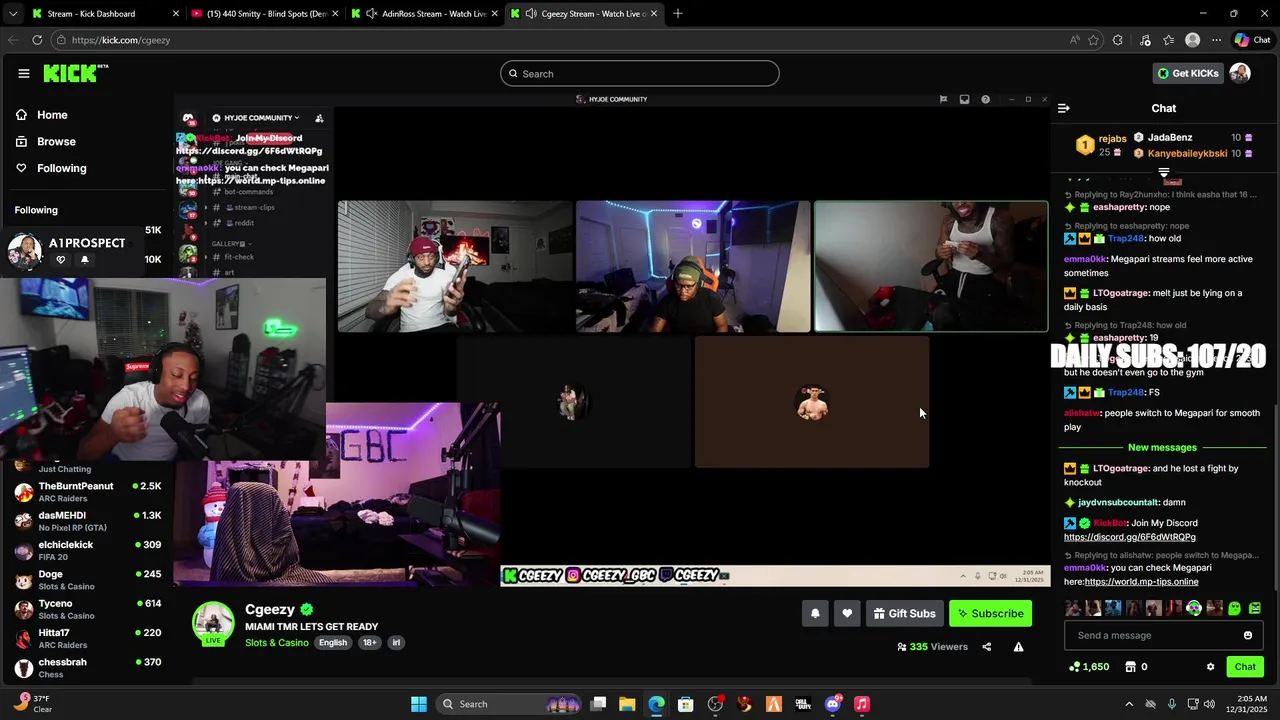Open emoji picker in chat input
Screen dimensions: 1280x720
(x=1247, y=635)
